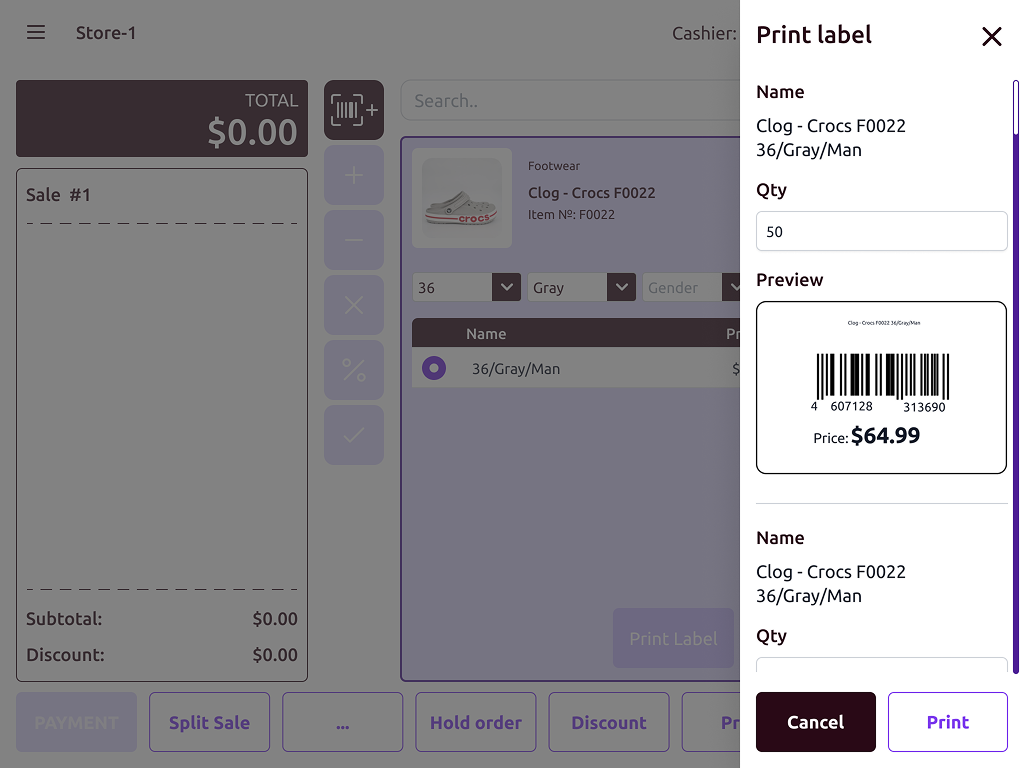Screen dimensions: 1024x768
Task: Decrease quantity using the minus icon
Action: click(353, 240)
